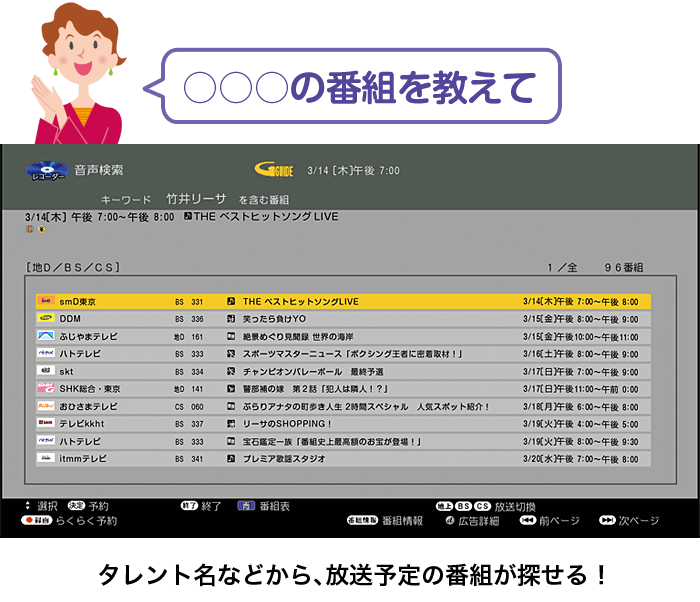This screenshot has height=602, width=700.
Task: Select 警部補の嫁 第2話 row
Action: (x=343, y=389)
